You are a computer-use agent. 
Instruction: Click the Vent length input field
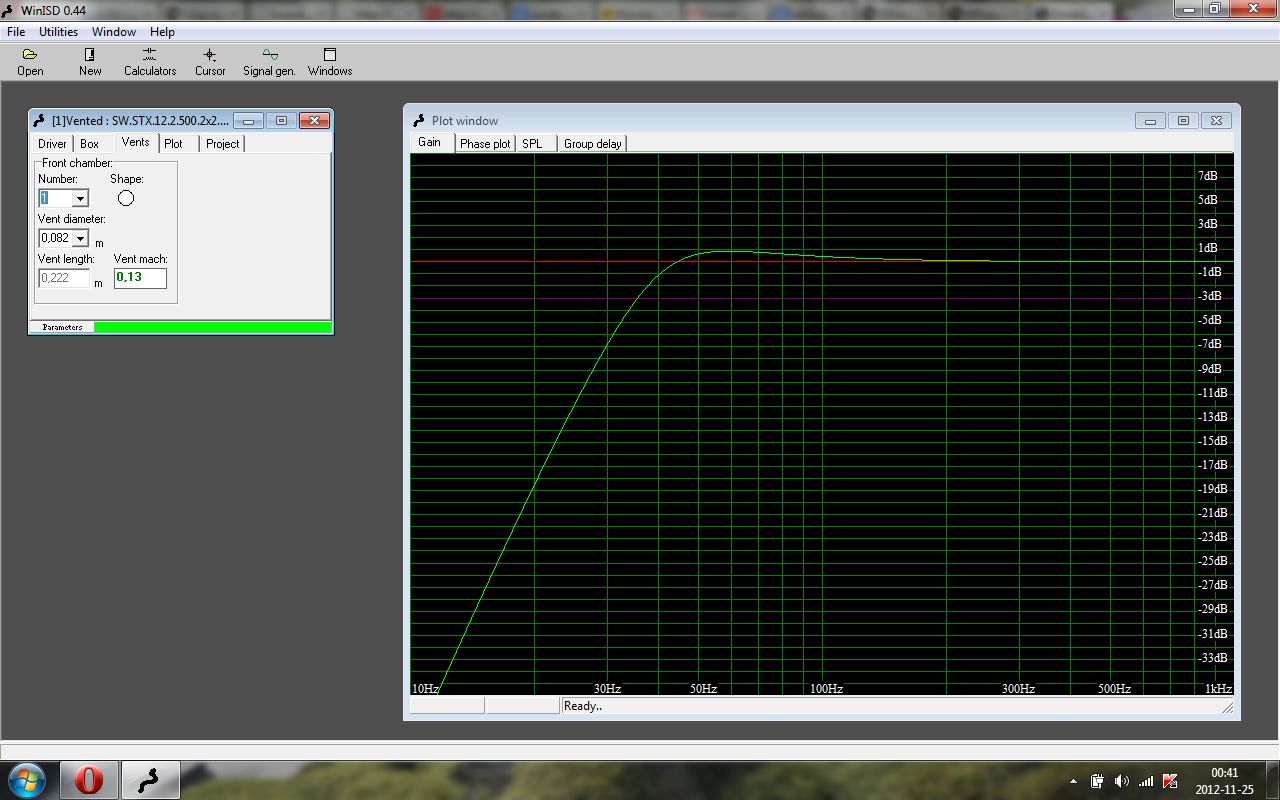tap(64, 278)
